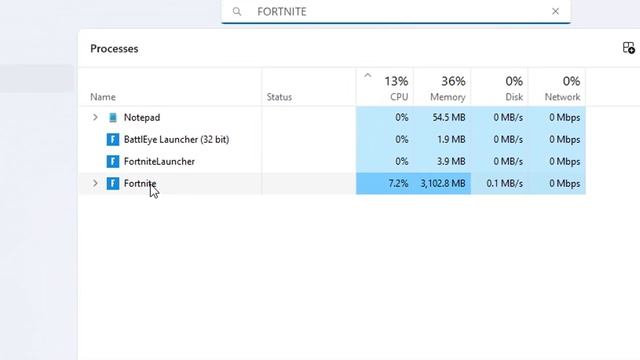Clear the FORTNITE search text
Image resolution: width=640 pixels, height=360 pixels.
point(555,11)
